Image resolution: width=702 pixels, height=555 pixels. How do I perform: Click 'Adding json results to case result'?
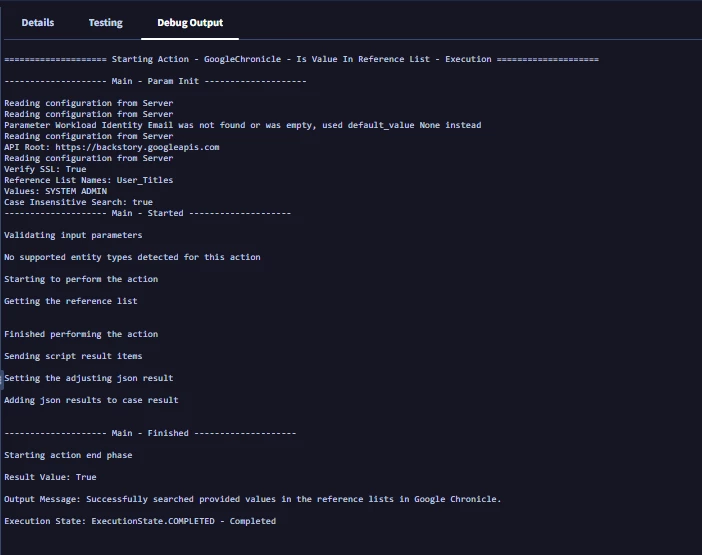(91, 400)
